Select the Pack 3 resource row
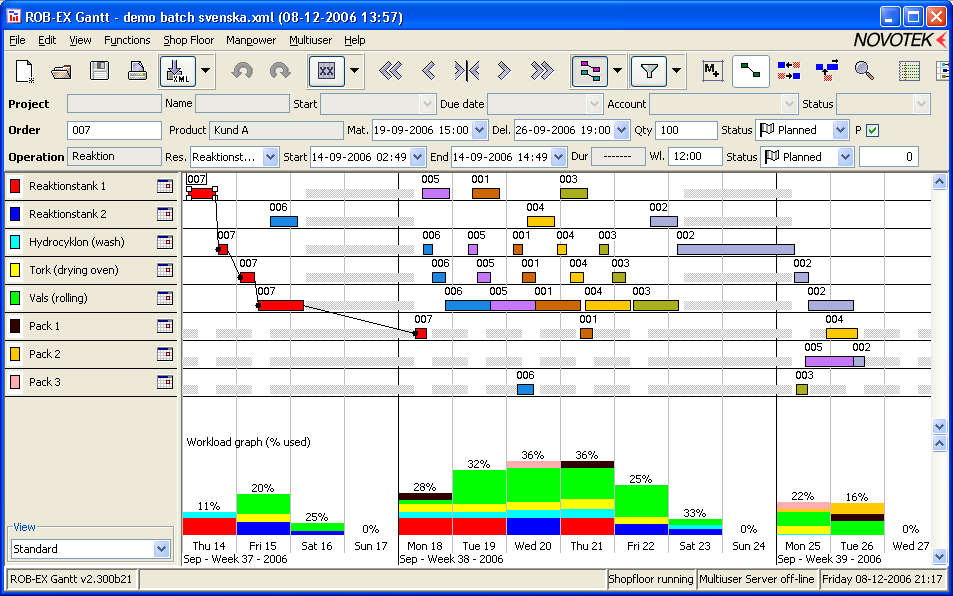 tap(91, 382)
